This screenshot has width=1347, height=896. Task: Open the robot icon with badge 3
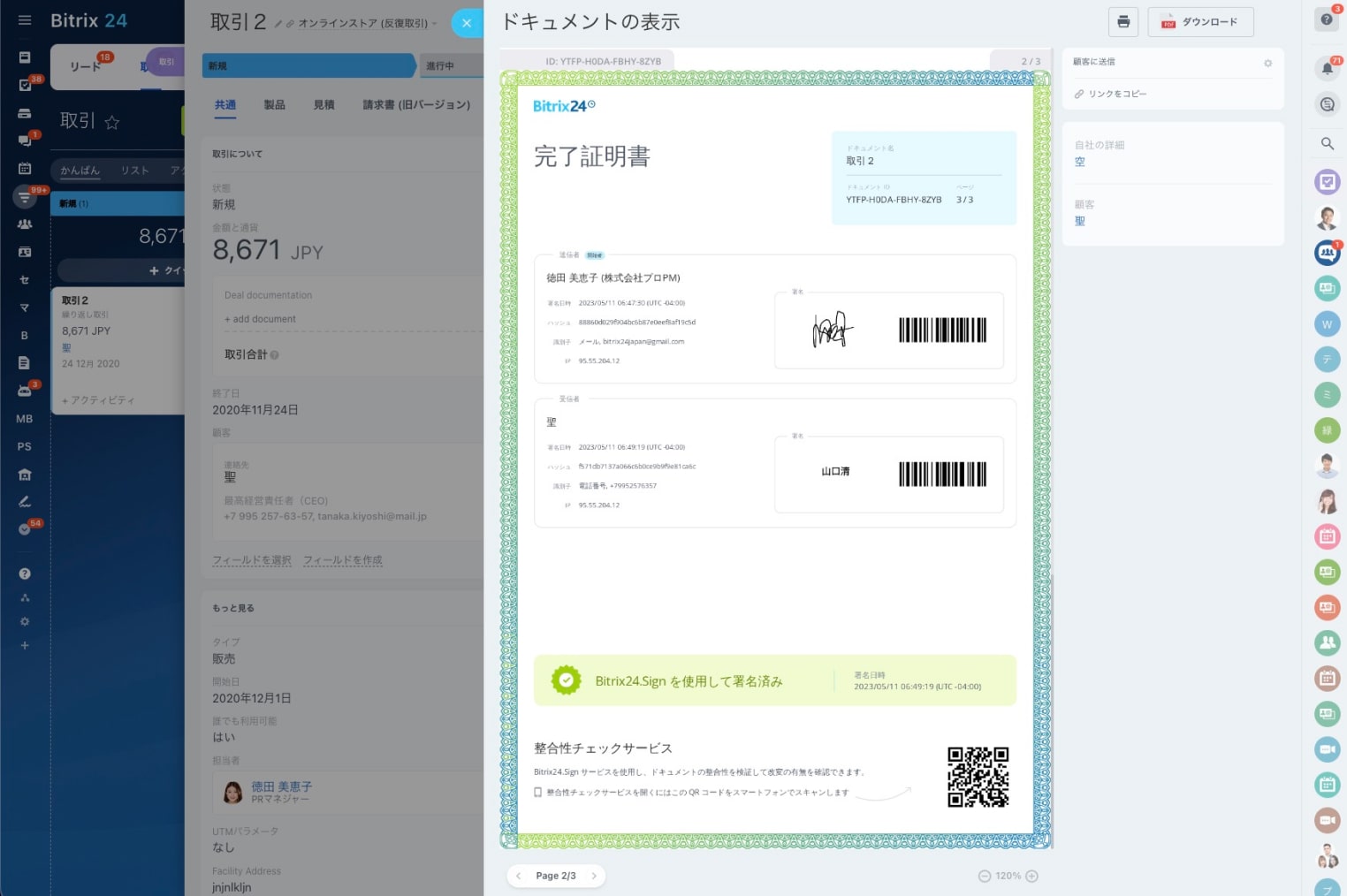pyautogui.click(x=25, y=390)
